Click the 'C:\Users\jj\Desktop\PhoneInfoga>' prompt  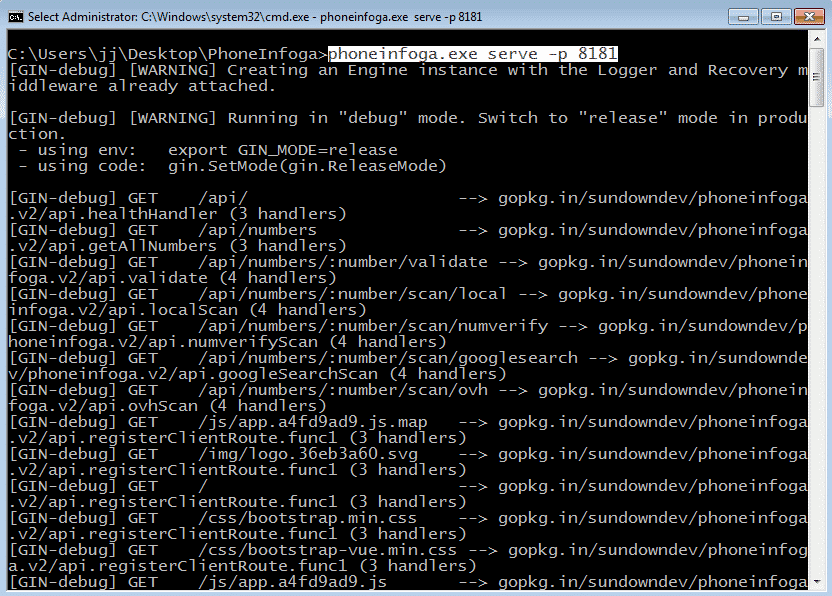168,54
